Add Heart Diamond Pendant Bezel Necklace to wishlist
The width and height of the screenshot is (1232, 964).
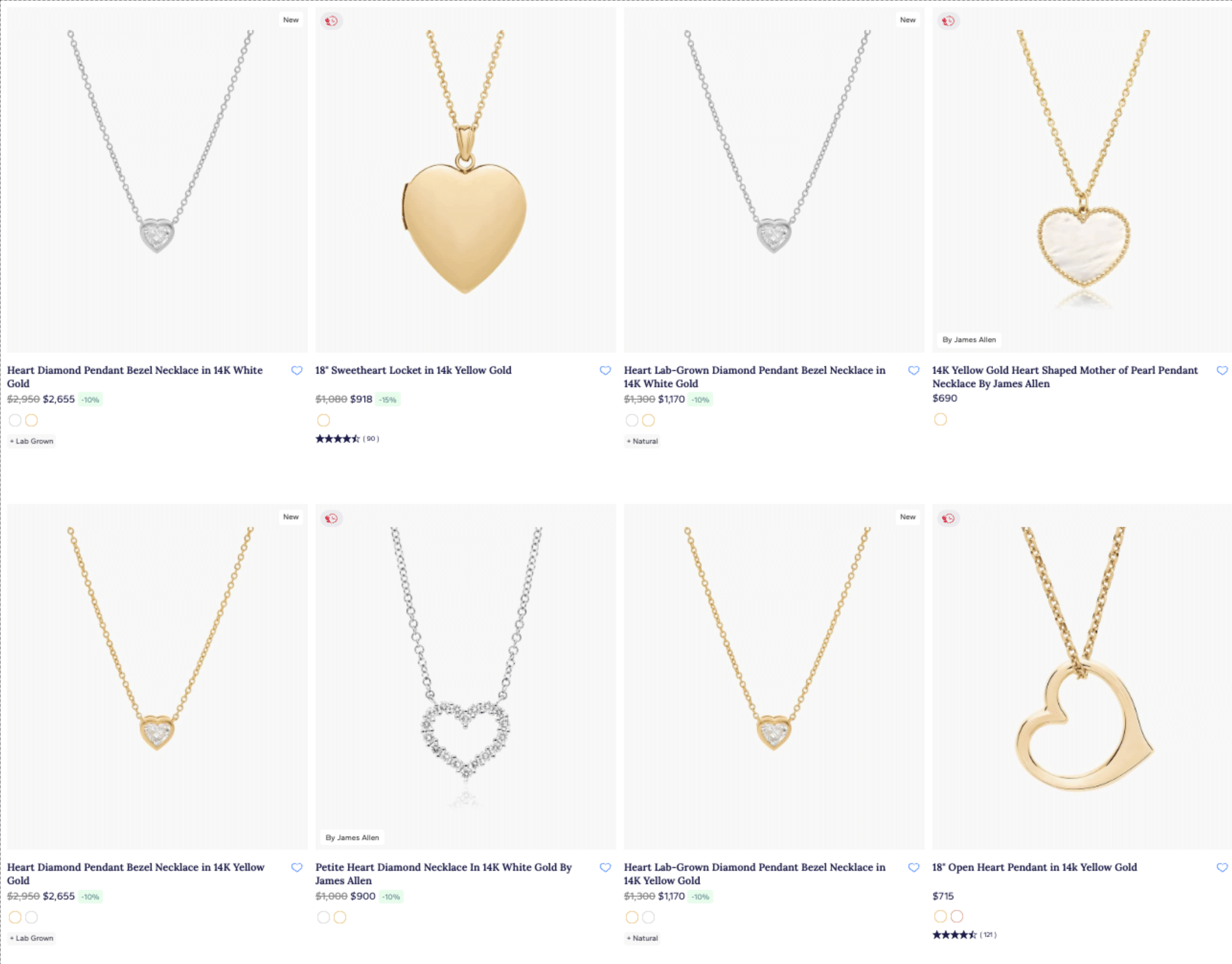[x=297, y=370]
